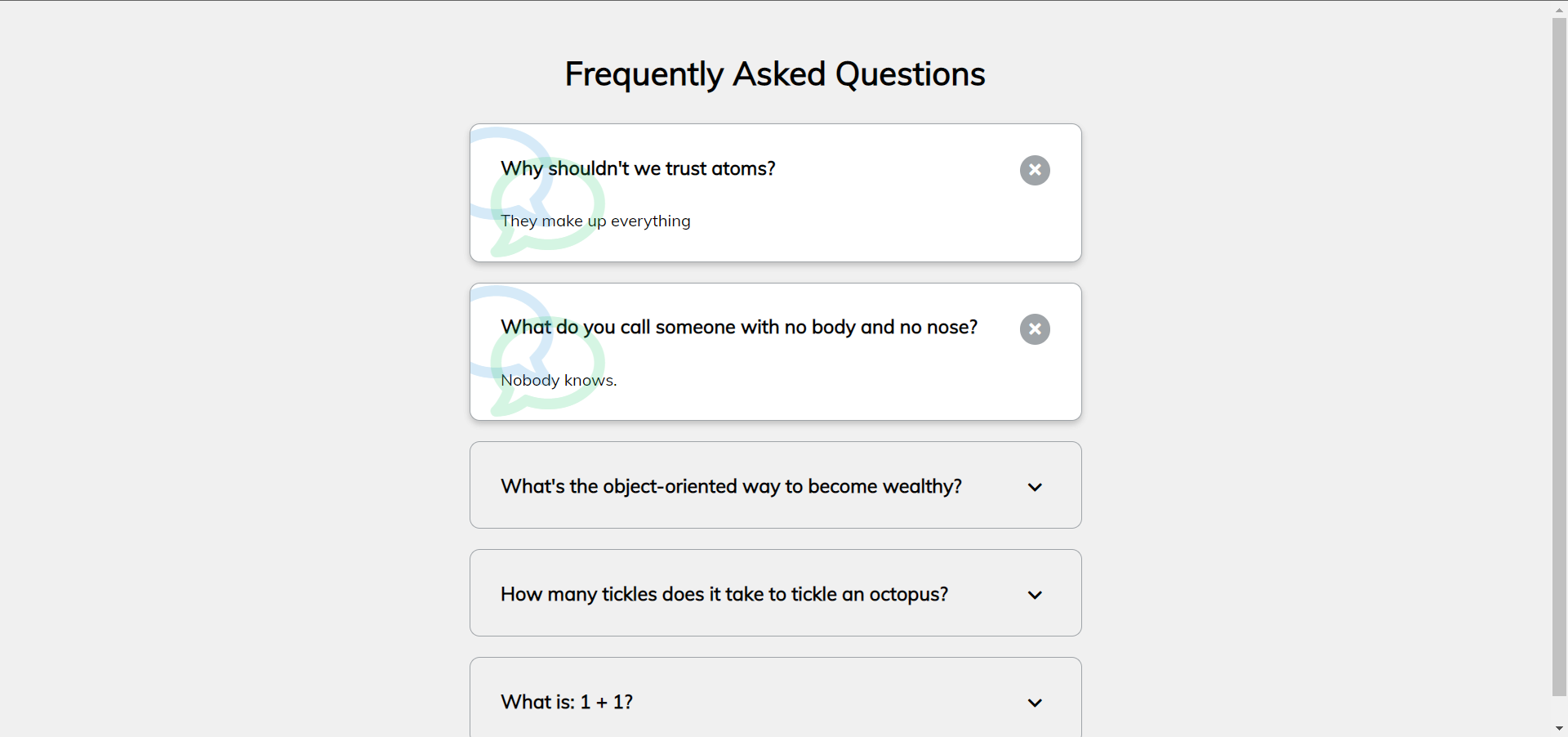Expand the 'What is: 1 + 1?' chevron
The image size is (1568, 737).
point(1035,703)
